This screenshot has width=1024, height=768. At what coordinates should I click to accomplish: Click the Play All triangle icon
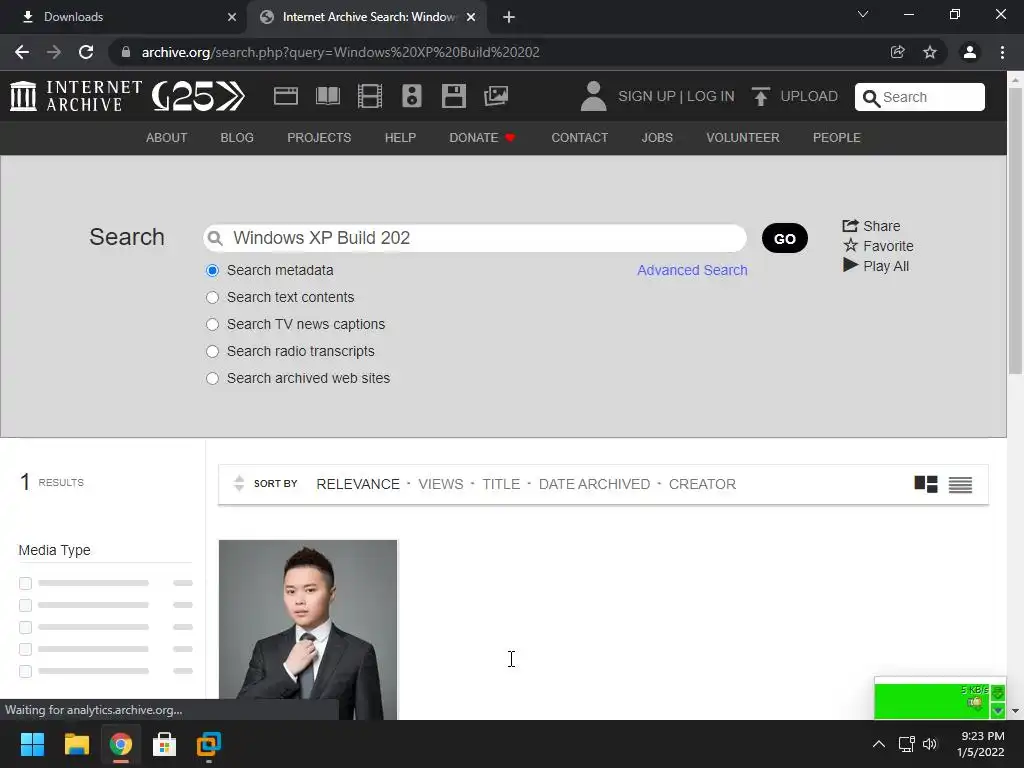pos(850,265)
